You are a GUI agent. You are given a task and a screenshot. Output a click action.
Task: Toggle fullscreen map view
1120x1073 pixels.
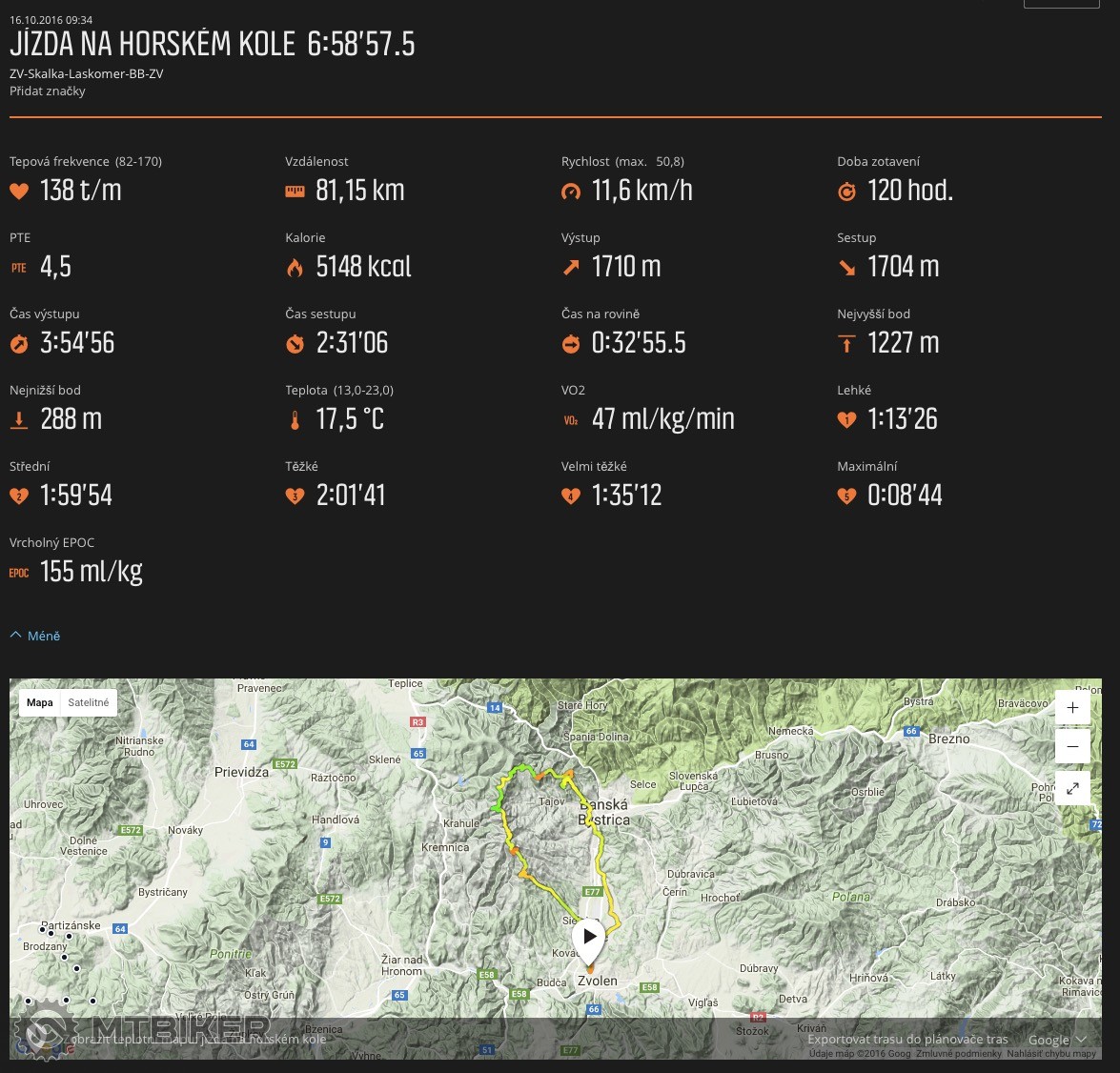pos(1072,788)
